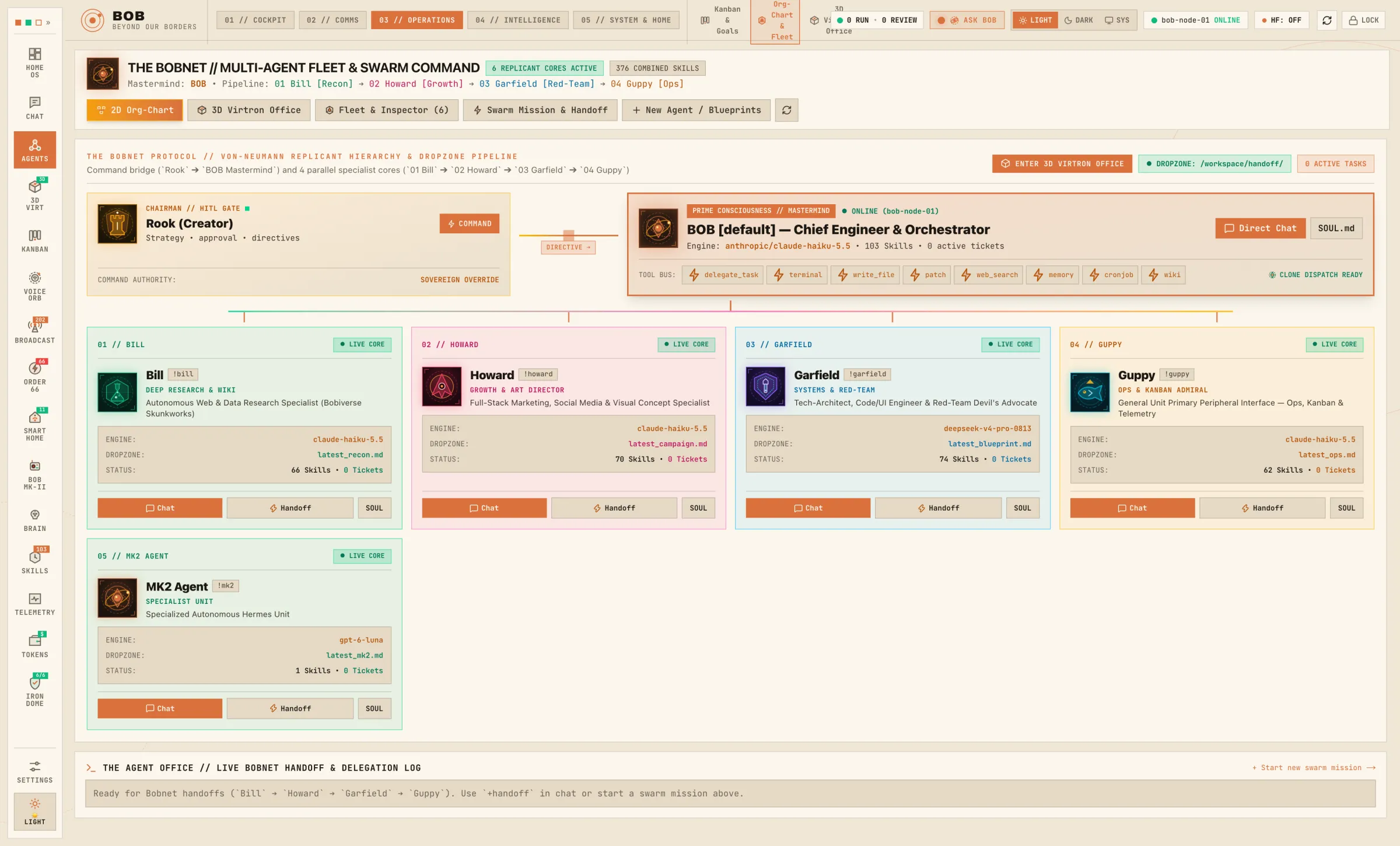Switch theme to SYS mode
This screenshot has width=1400, height=846.
[1117, 20]
